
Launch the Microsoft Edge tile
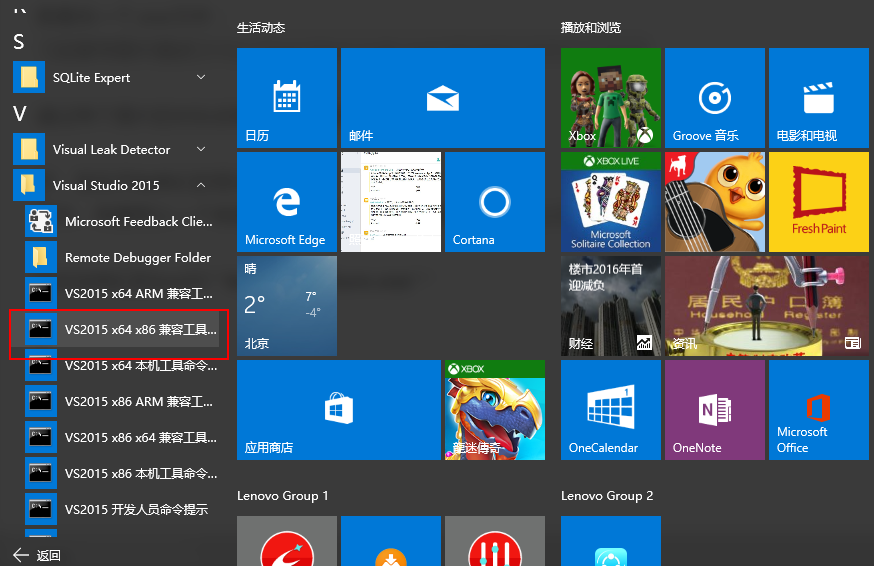pos(287,202)
